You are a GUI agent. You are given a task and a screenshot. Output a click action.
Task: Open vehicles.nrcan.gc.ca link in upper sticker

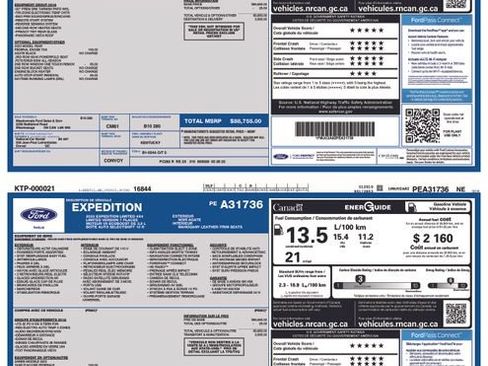point(310,8)
